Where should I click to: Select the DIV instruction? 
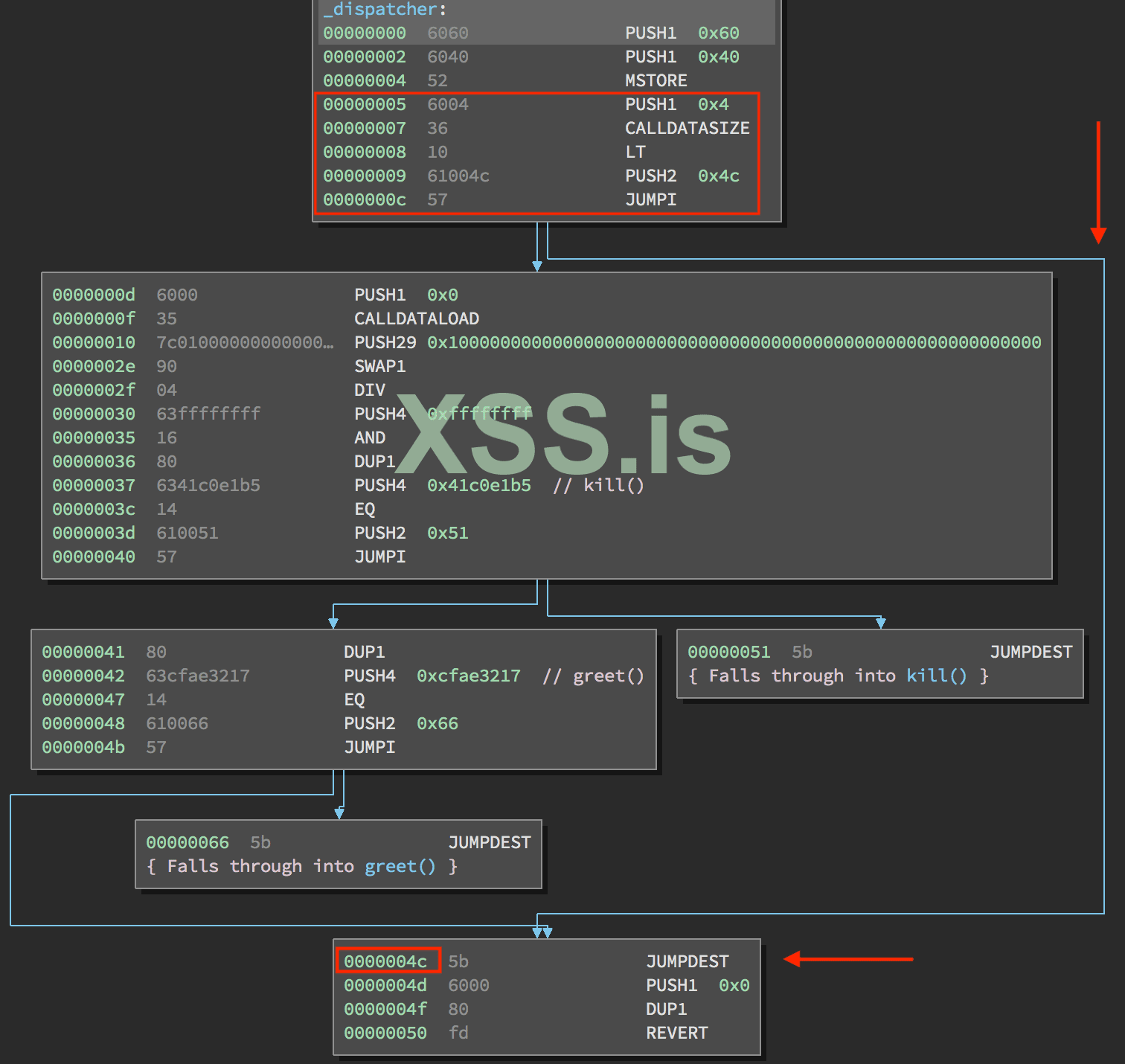tap(369, 390)
